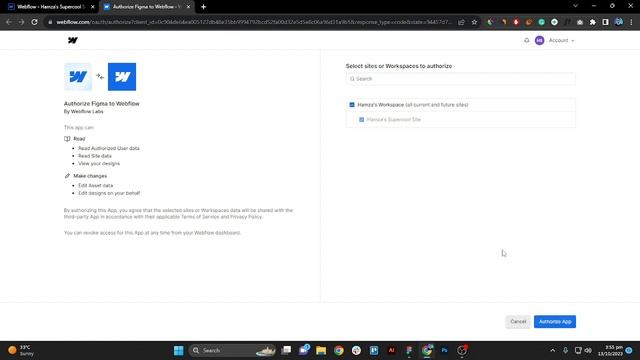Click the green circular extension icon
Screen dimensions: 640x360
pyautogui.click(x=542, y=22)
